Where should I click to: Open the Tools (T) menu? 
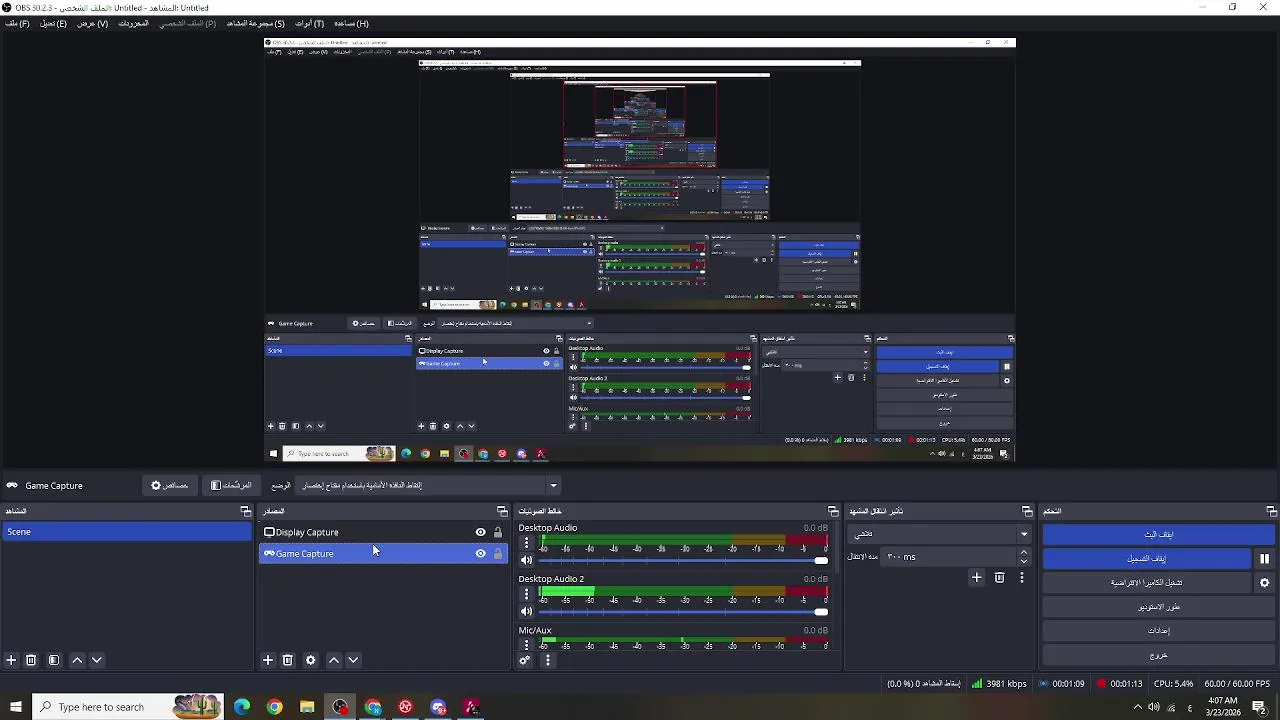click(x=309, y=23)
